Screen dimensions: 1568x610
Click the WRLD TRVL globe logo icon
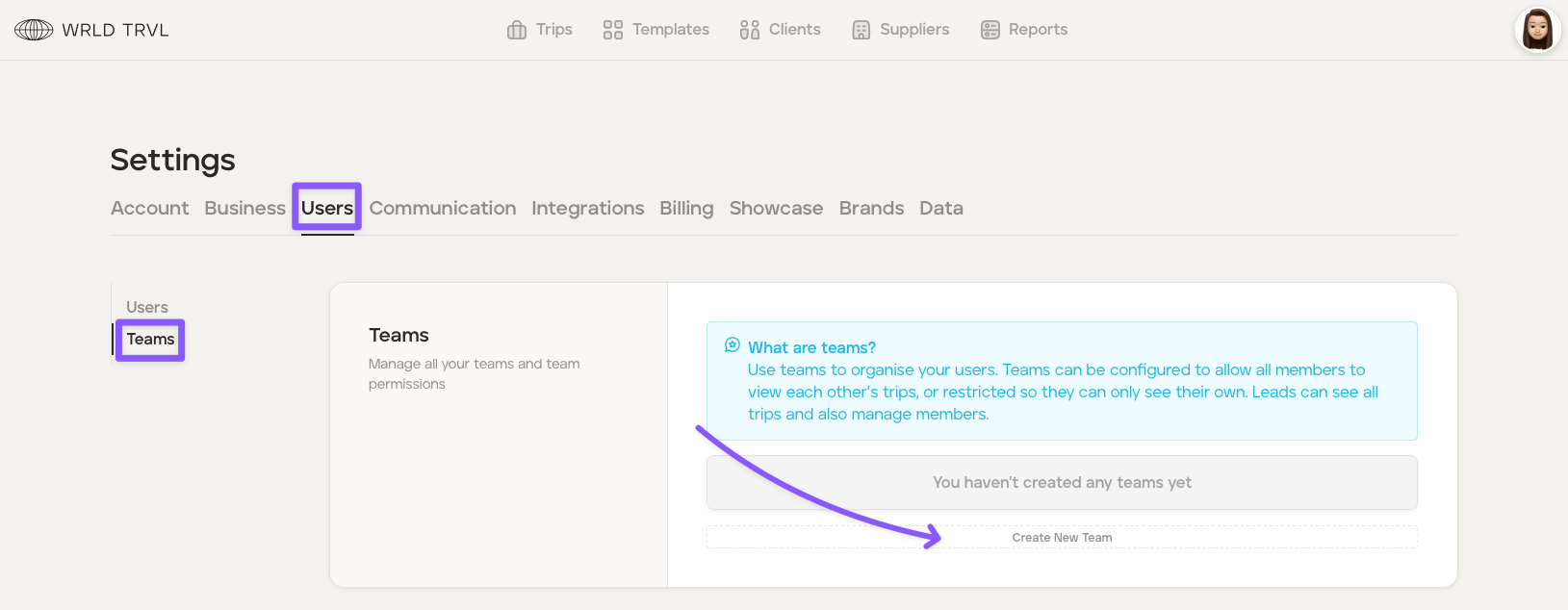click(x=34, y=30)
